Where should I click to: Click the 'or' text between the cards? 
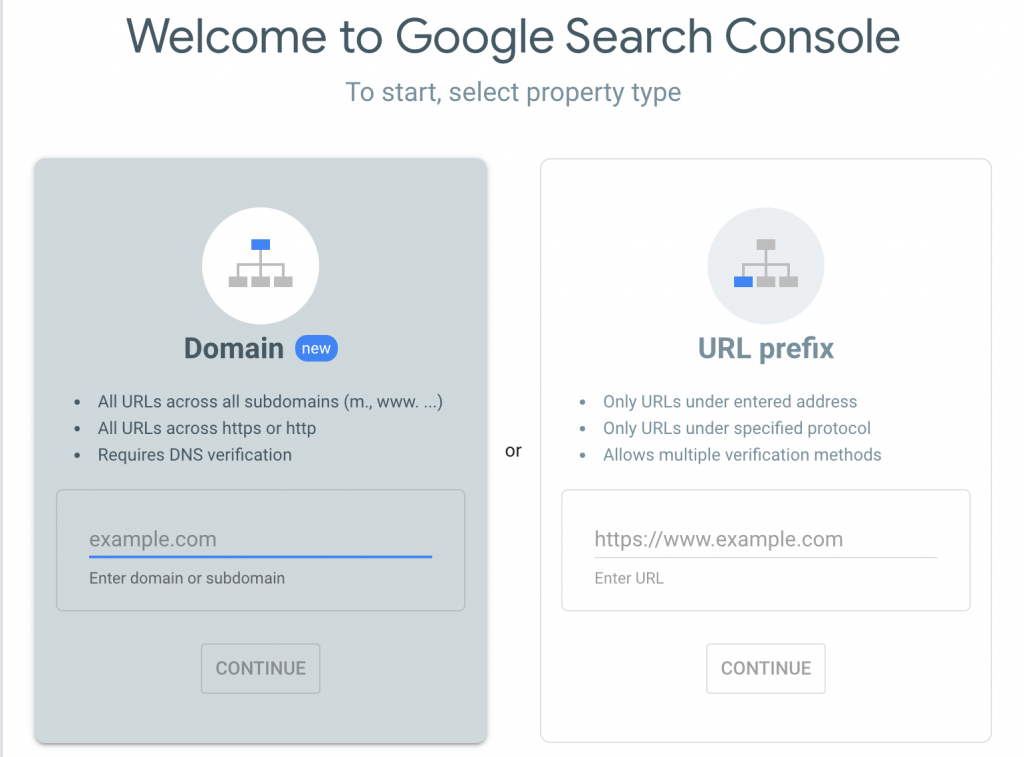(x=513, y=451)
